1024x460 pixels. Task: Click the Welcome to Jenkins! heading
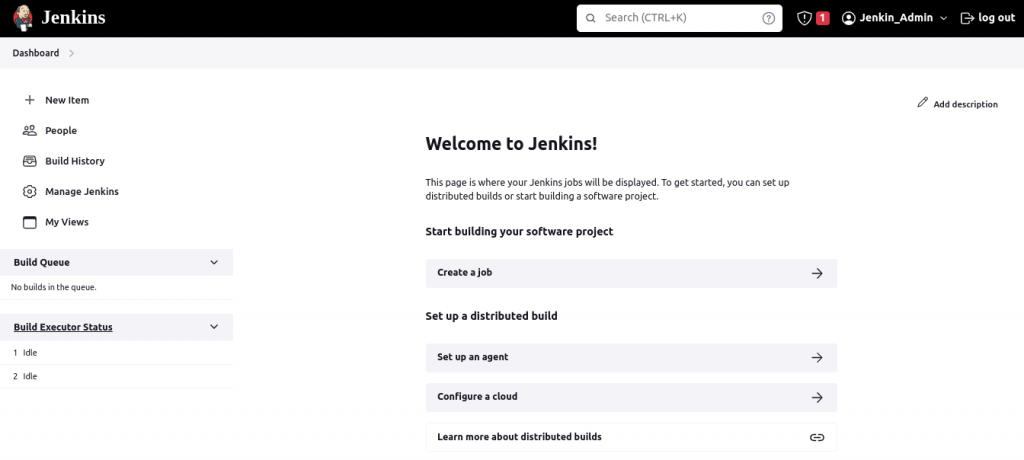[x=511, y=144]
